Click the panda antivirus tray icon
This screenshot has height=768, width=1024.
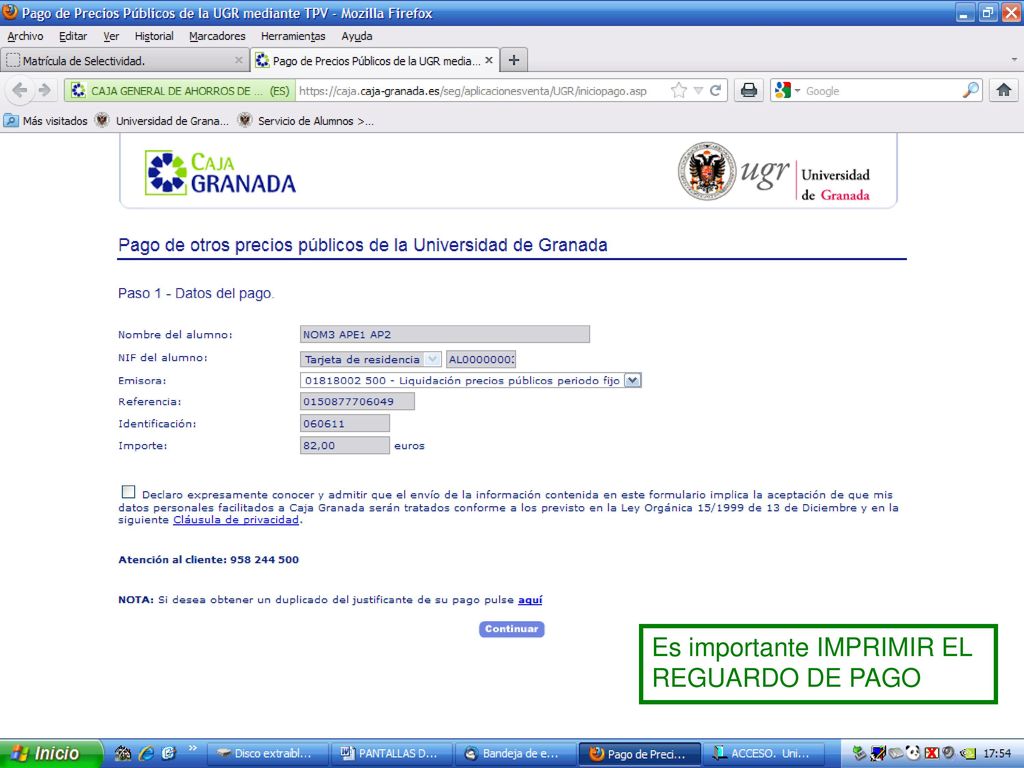[x=914, y=753]
